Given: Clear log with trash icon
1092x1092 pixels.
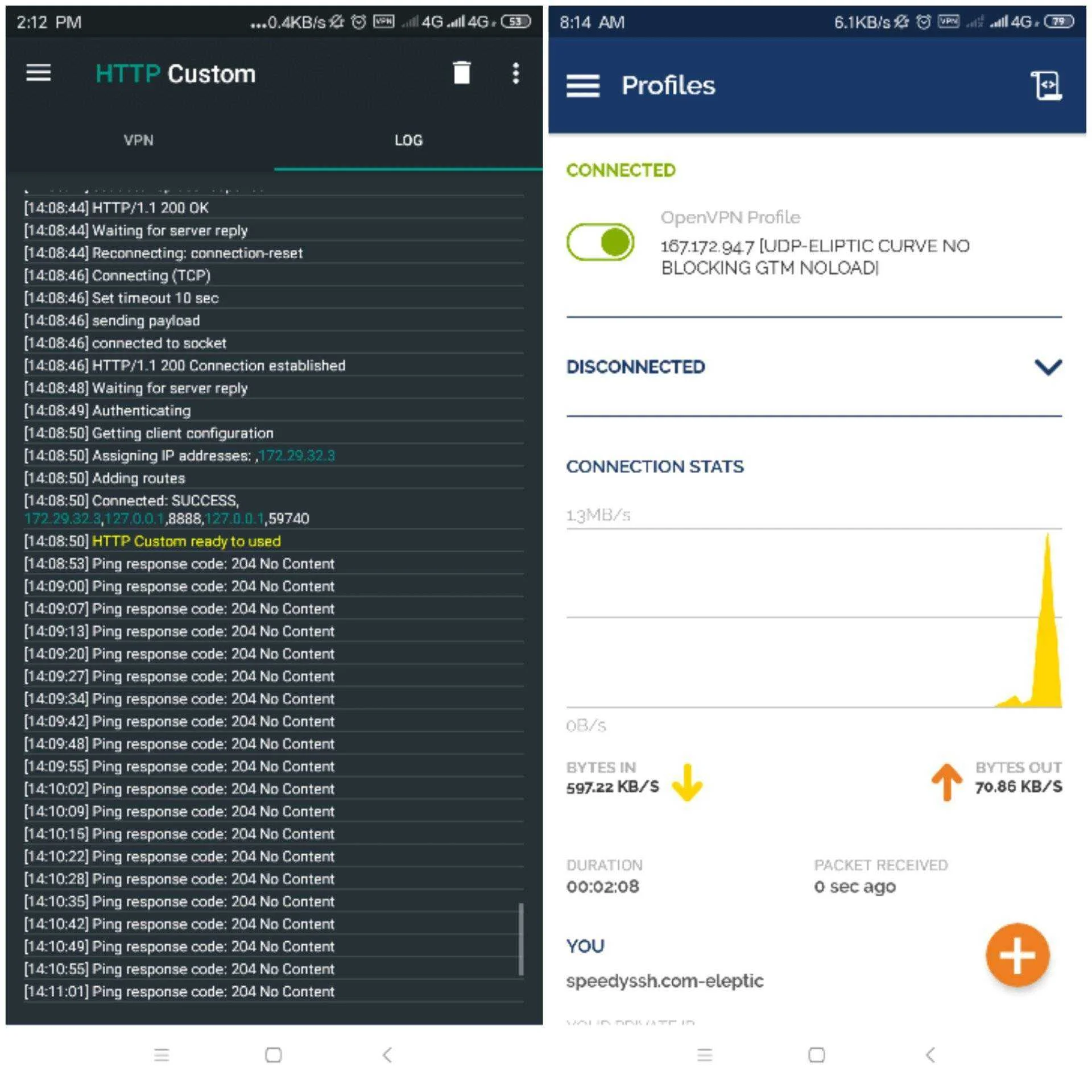Looking at the screenshot, I should click(x=461, y=73).
